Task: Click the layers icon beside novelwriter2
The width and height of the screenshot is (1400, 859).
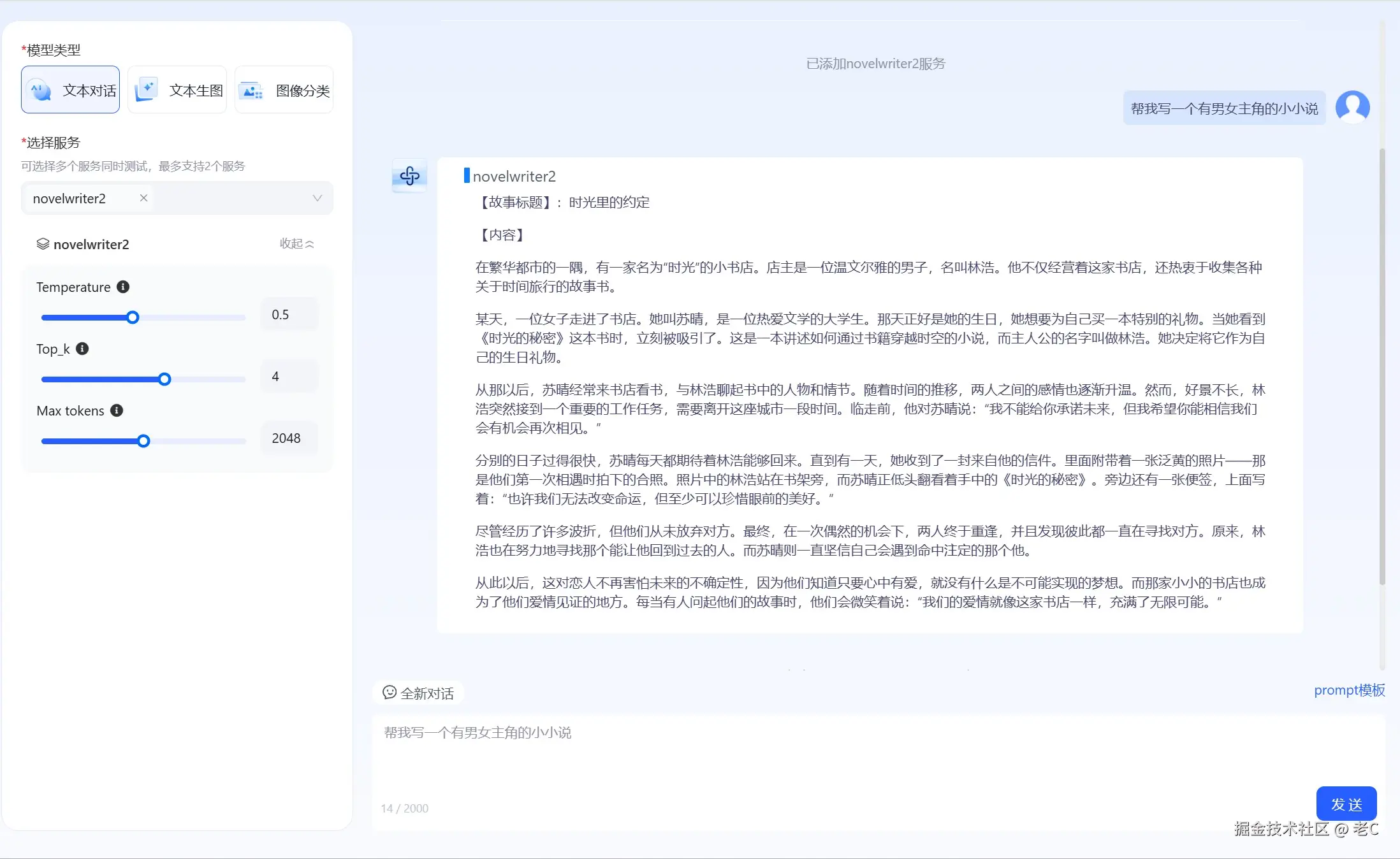Action: click(43, 244)
